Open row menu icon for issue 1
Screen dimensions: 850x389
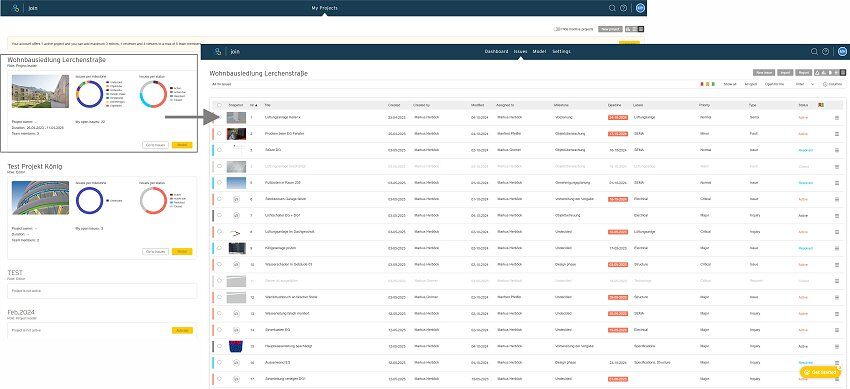[x=836, y=118]
